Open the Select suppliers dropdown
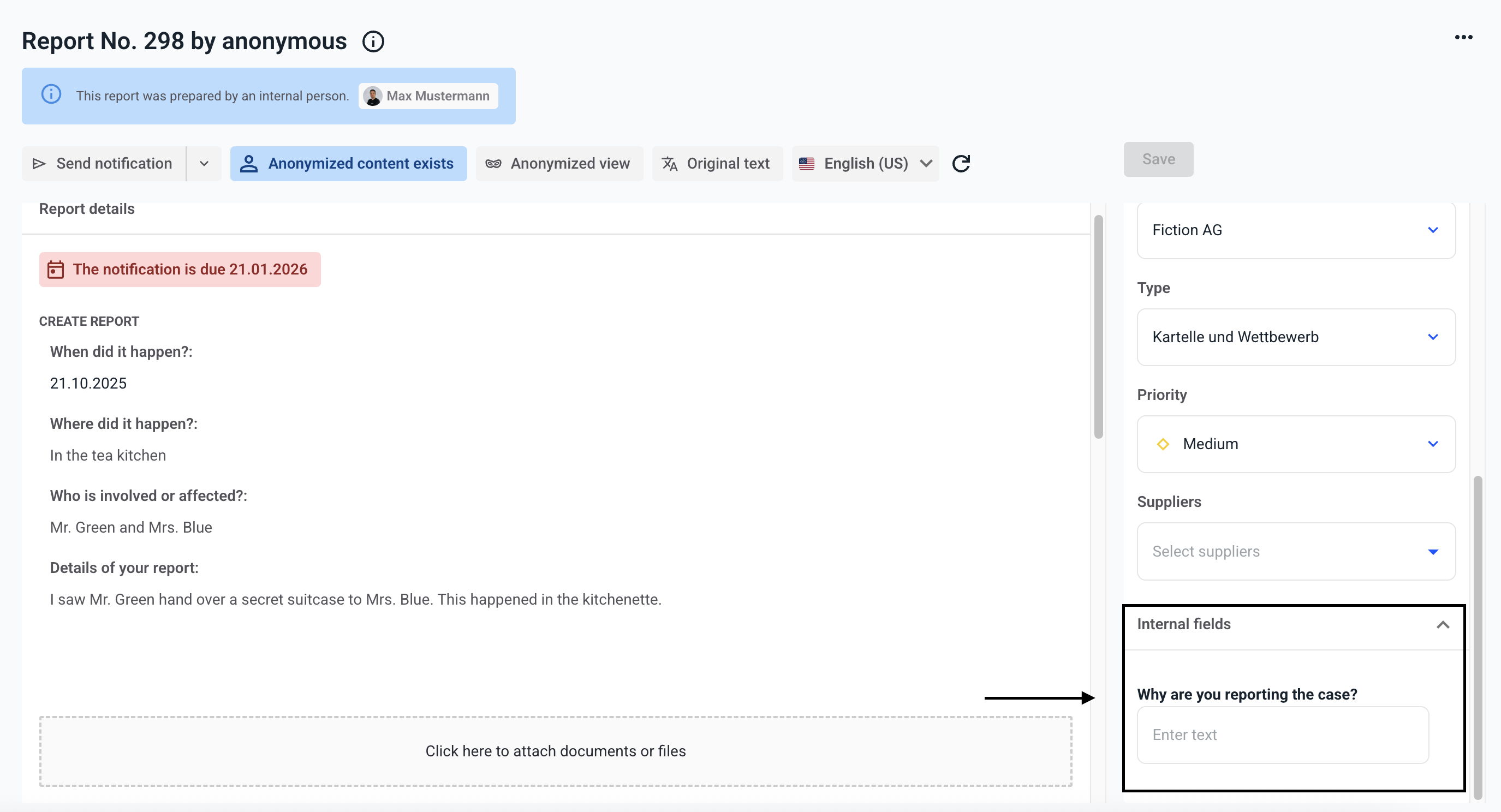1501x812 pixels. pyautogui.click(x=1296, y=552)
